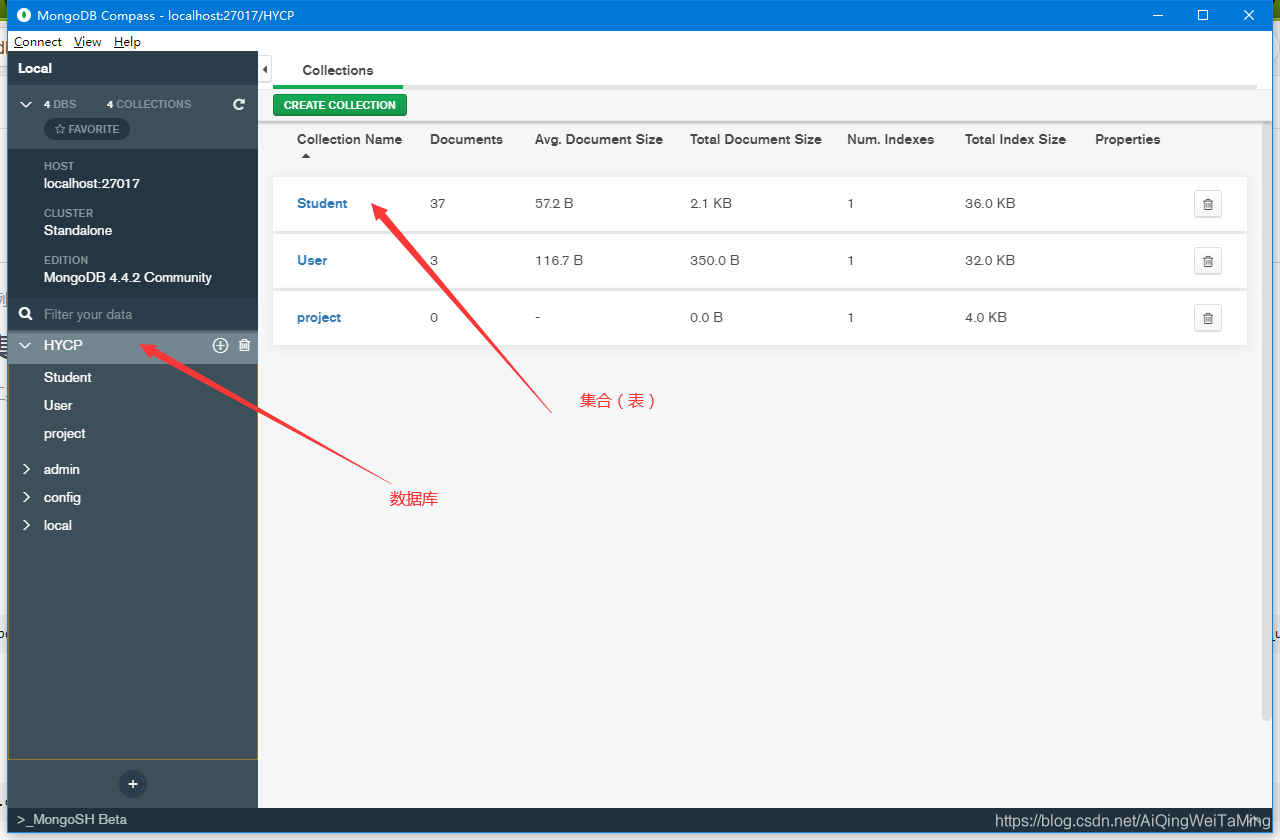
Task: Collapse the sidebar with the arrow toggle
Action: [x=265, y=69]
